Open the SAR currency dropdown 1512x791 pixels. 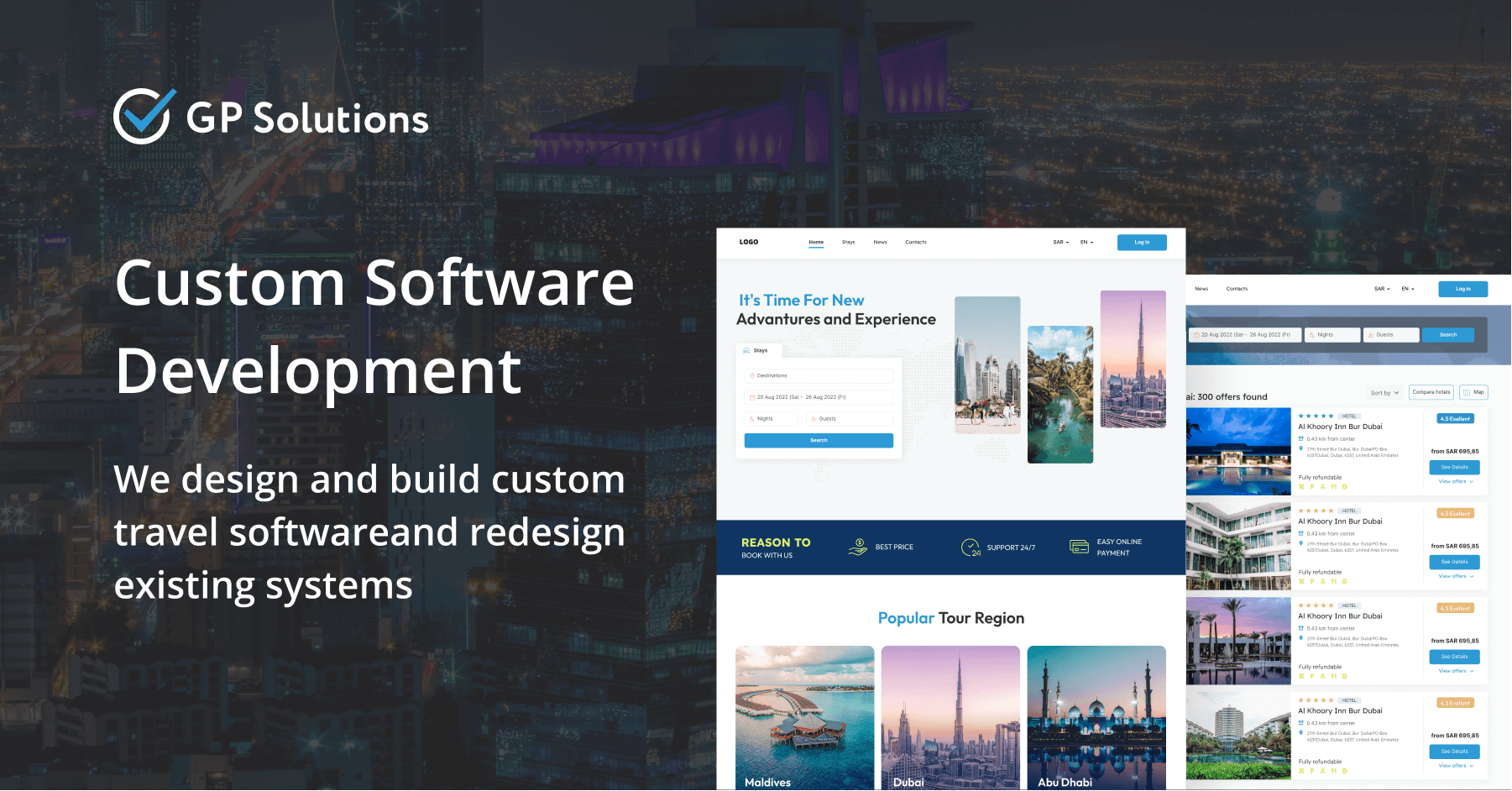pyautogui.click(x=1059, y=242)
